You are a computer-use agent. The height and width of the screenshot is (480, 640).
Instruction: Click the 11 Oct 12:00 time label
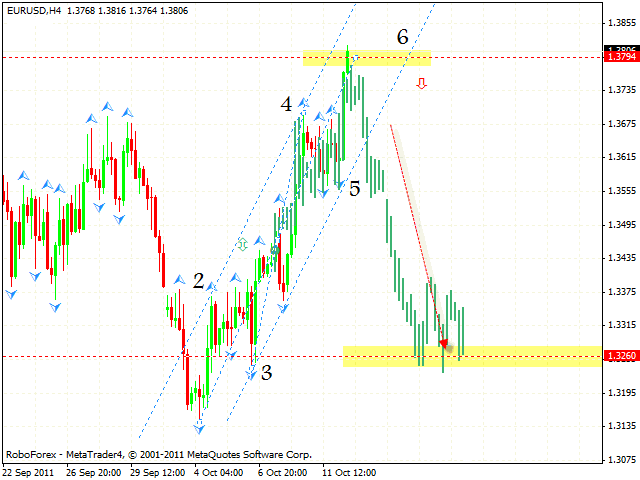tap(349, 473)
